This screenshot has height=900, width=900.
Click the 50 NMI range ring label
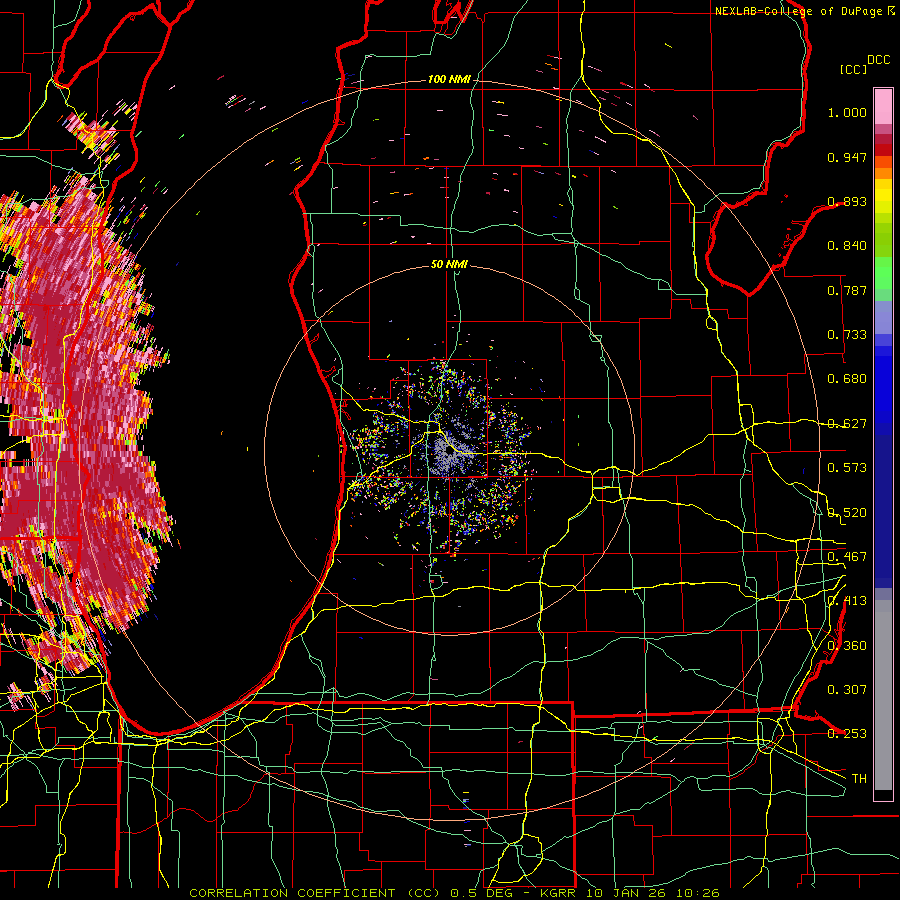(x=449, y=264)
